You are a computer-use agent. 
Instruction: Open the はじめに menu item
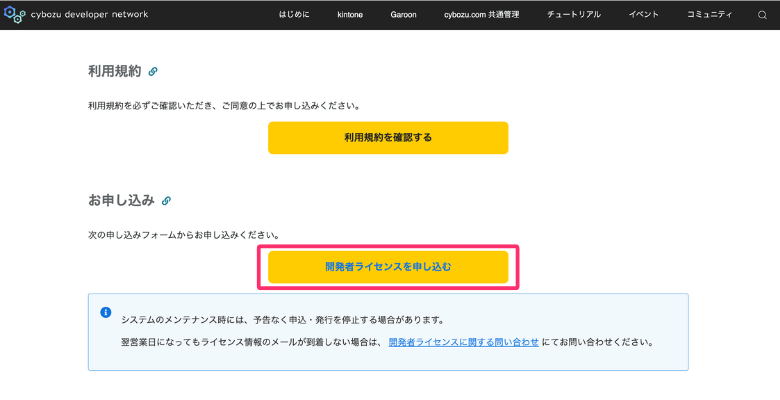click(295, 15)
